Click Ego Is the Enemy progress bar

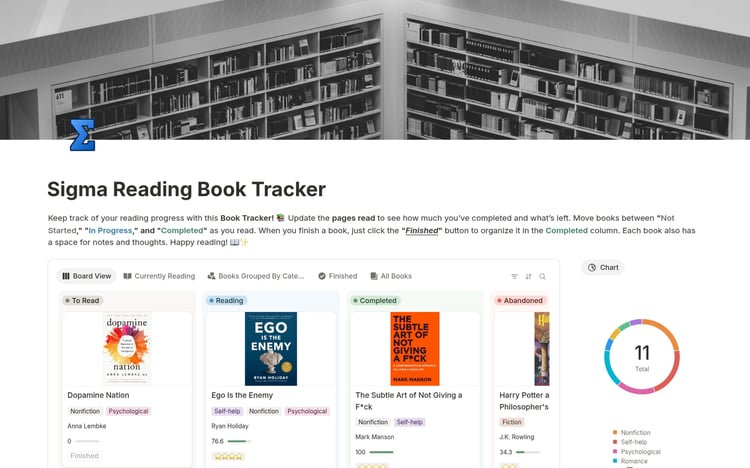pyautogui.click(x=239, y=441)
